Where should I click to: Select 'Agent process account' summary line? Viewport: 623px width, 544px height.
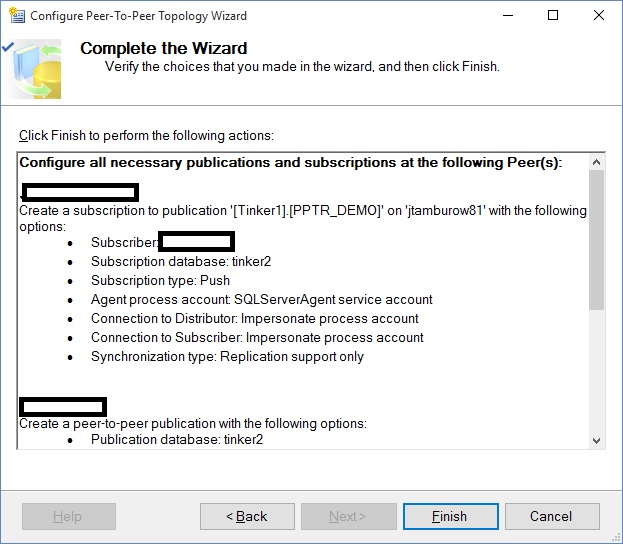coord(261,299)
